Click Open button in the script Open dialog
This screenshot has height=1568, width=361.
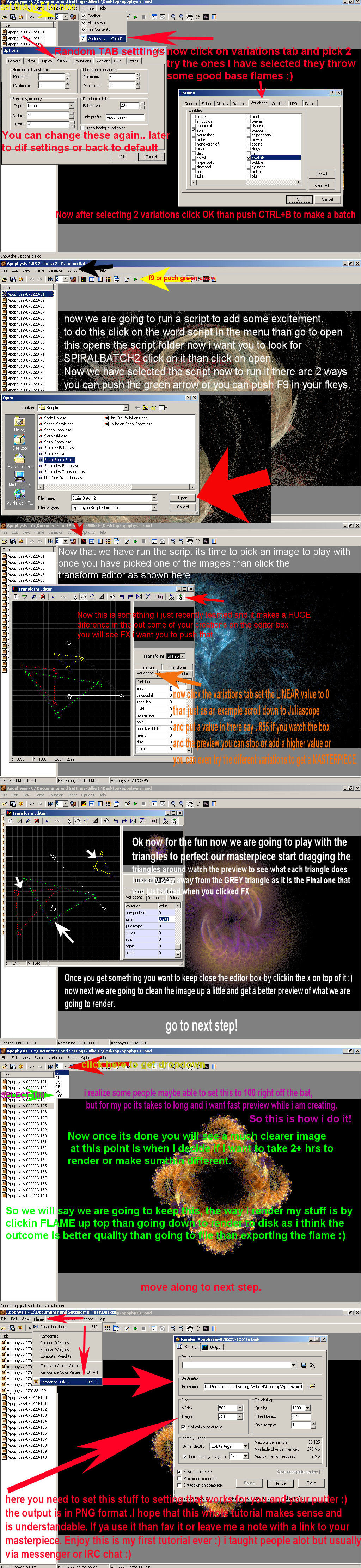183,498
